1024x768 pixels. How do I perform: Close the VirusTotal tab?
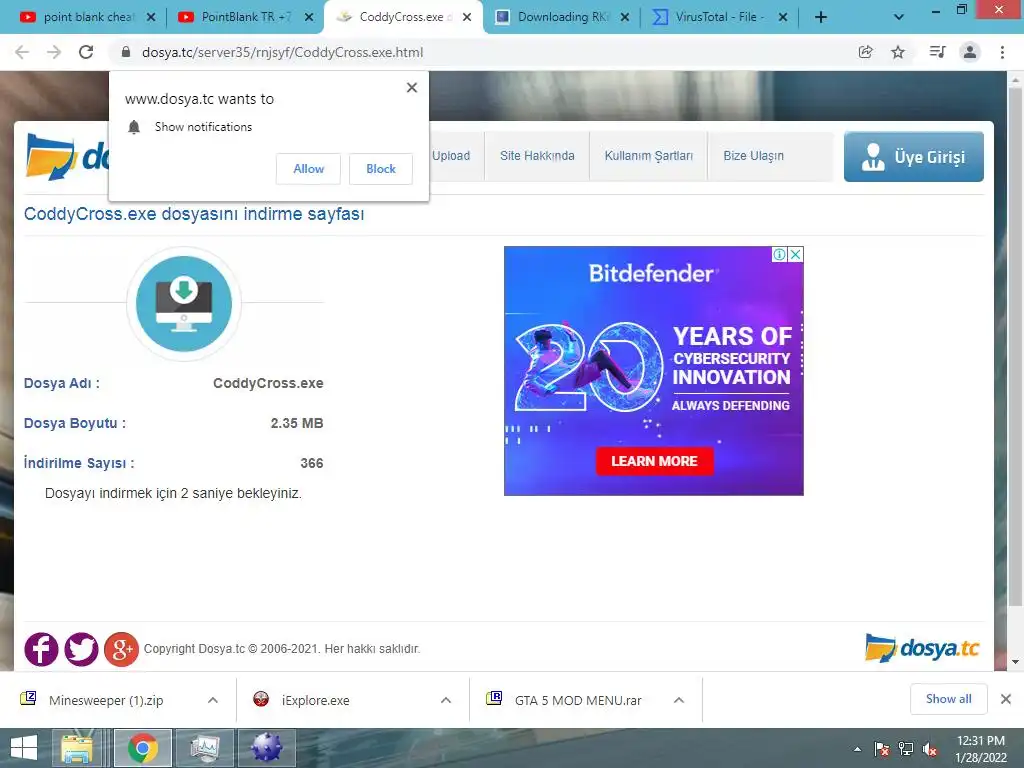(x=783, y=18)
